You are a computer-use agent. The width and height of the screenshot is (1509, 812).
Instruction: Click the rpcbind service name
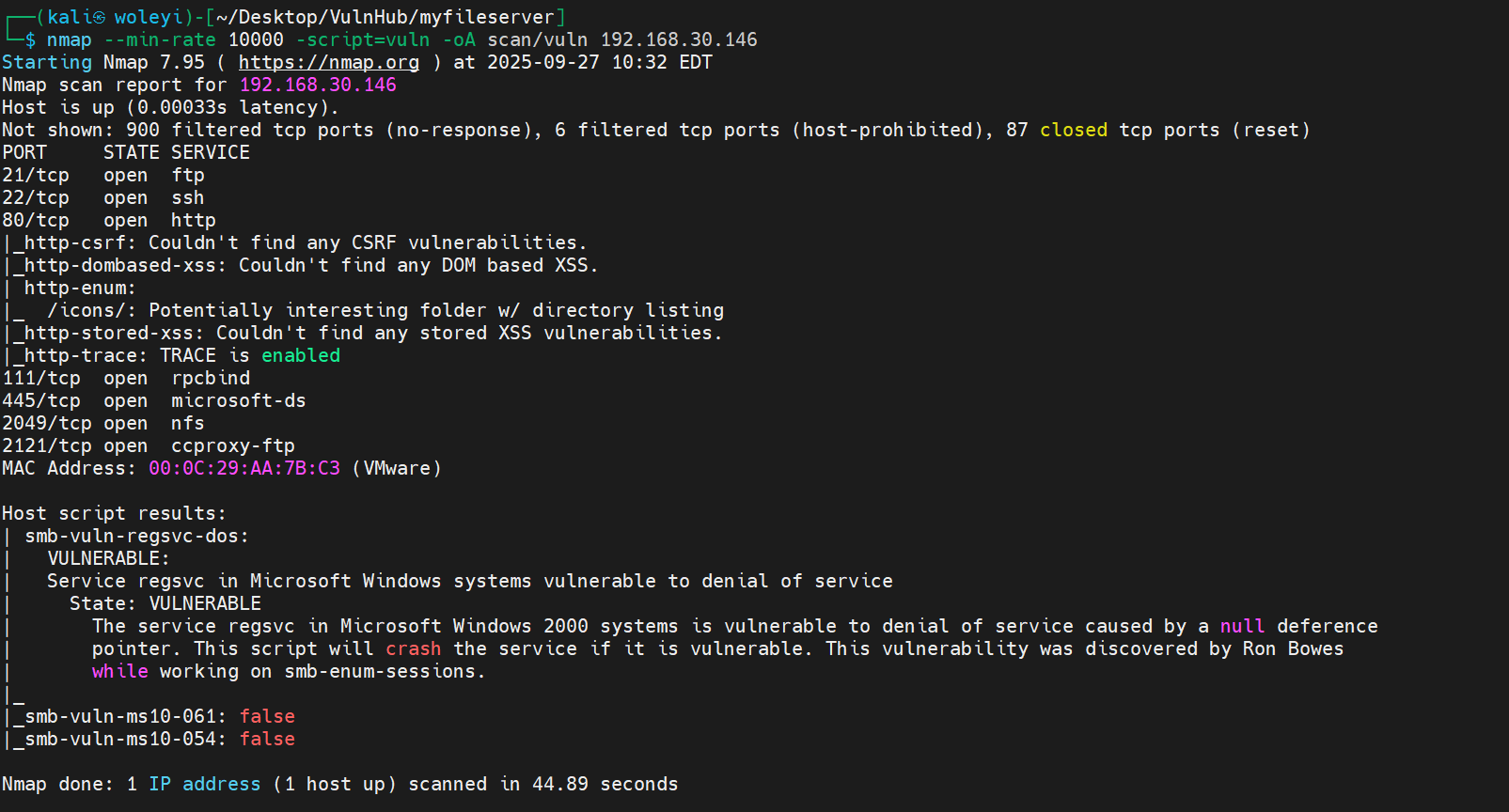(211, 378)
